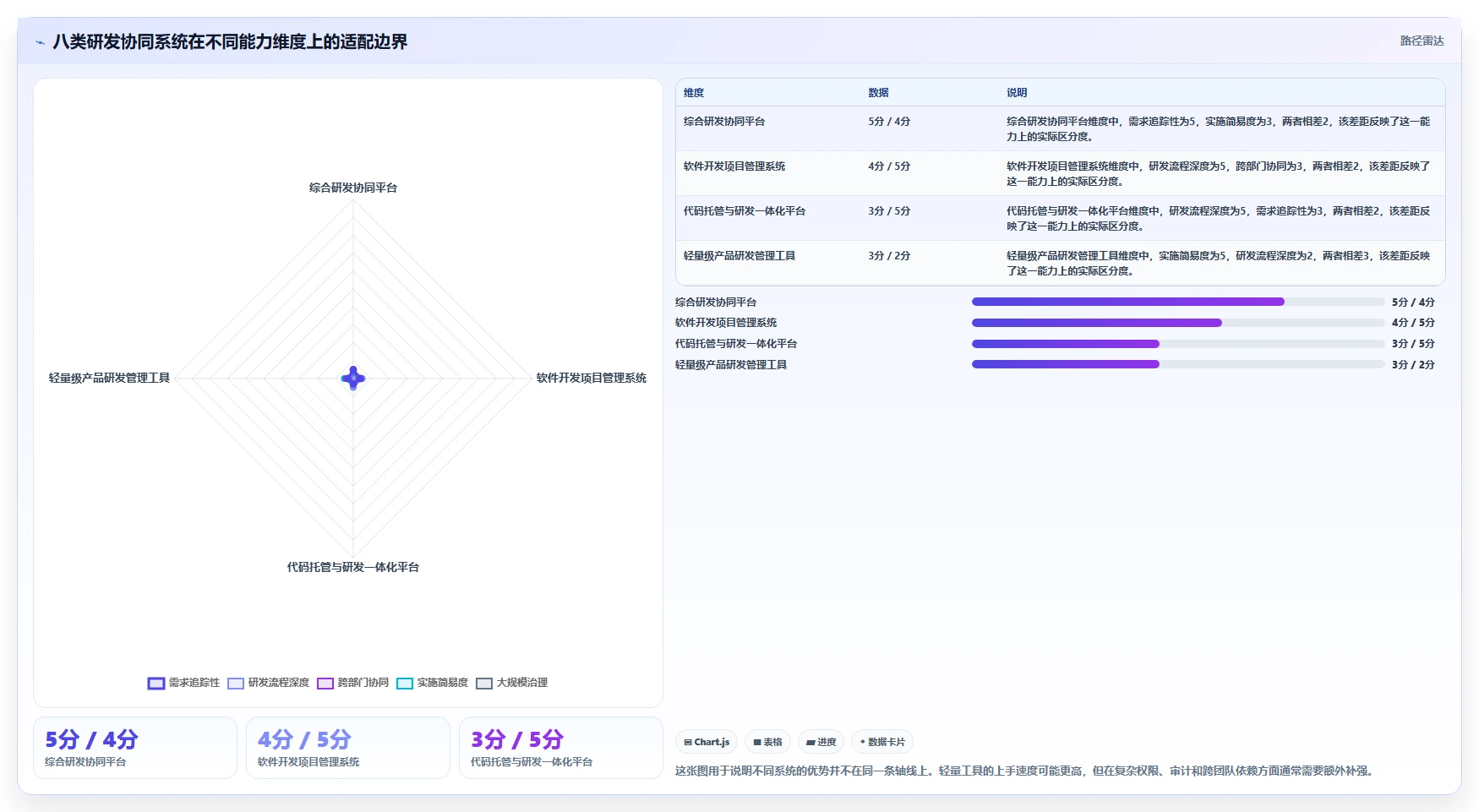This screenshot has width=1479, height=812.
Task: Click the 说明 table column header
Action: click(x=1017, y=93)
